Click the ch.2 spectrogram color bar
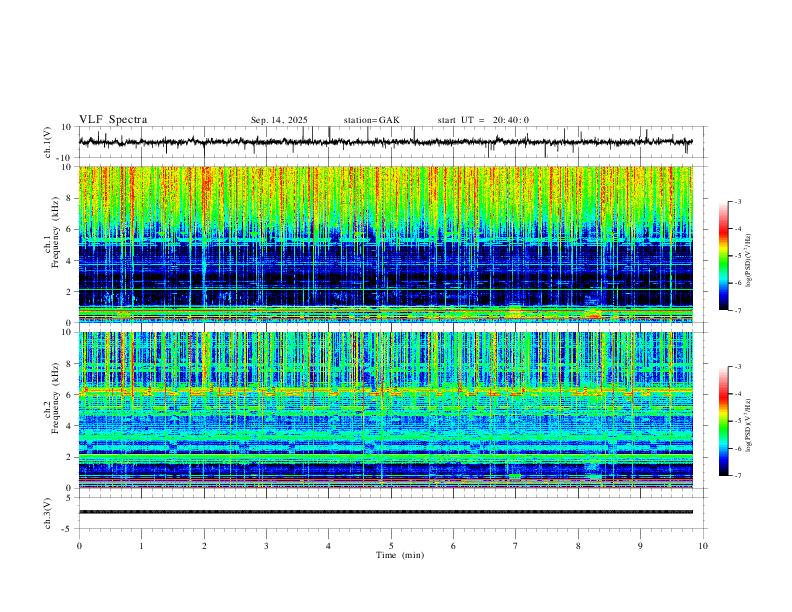This screenshot has height=612, width=792. point(723,421)
